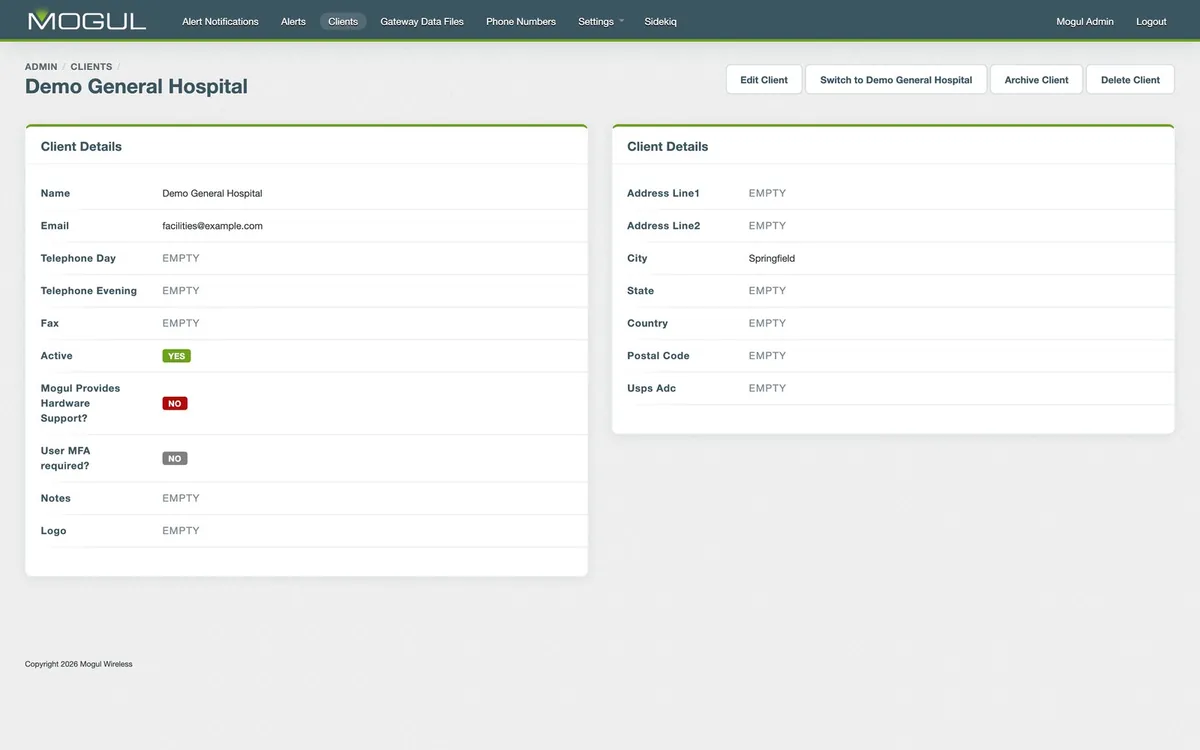The width and height of the screenshot is (1200, 750).
Task: Click the Address Line1 label
Action: [663, 193]
